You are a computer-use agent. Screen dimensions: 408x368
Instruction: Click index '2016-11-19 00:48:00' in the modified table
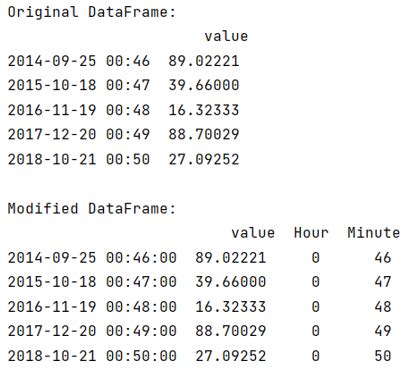[92, 307]
